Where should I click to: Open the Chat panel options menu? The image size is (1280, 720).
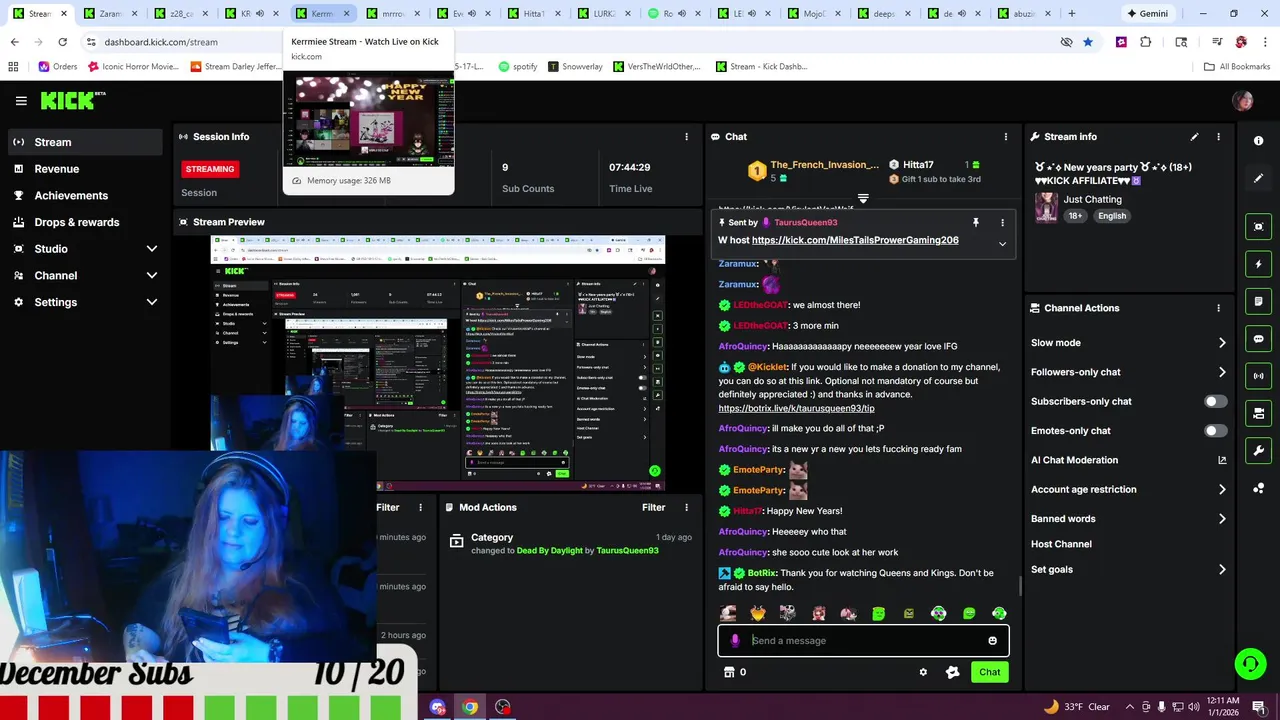pyautogui.click(x=1006, y=137)
